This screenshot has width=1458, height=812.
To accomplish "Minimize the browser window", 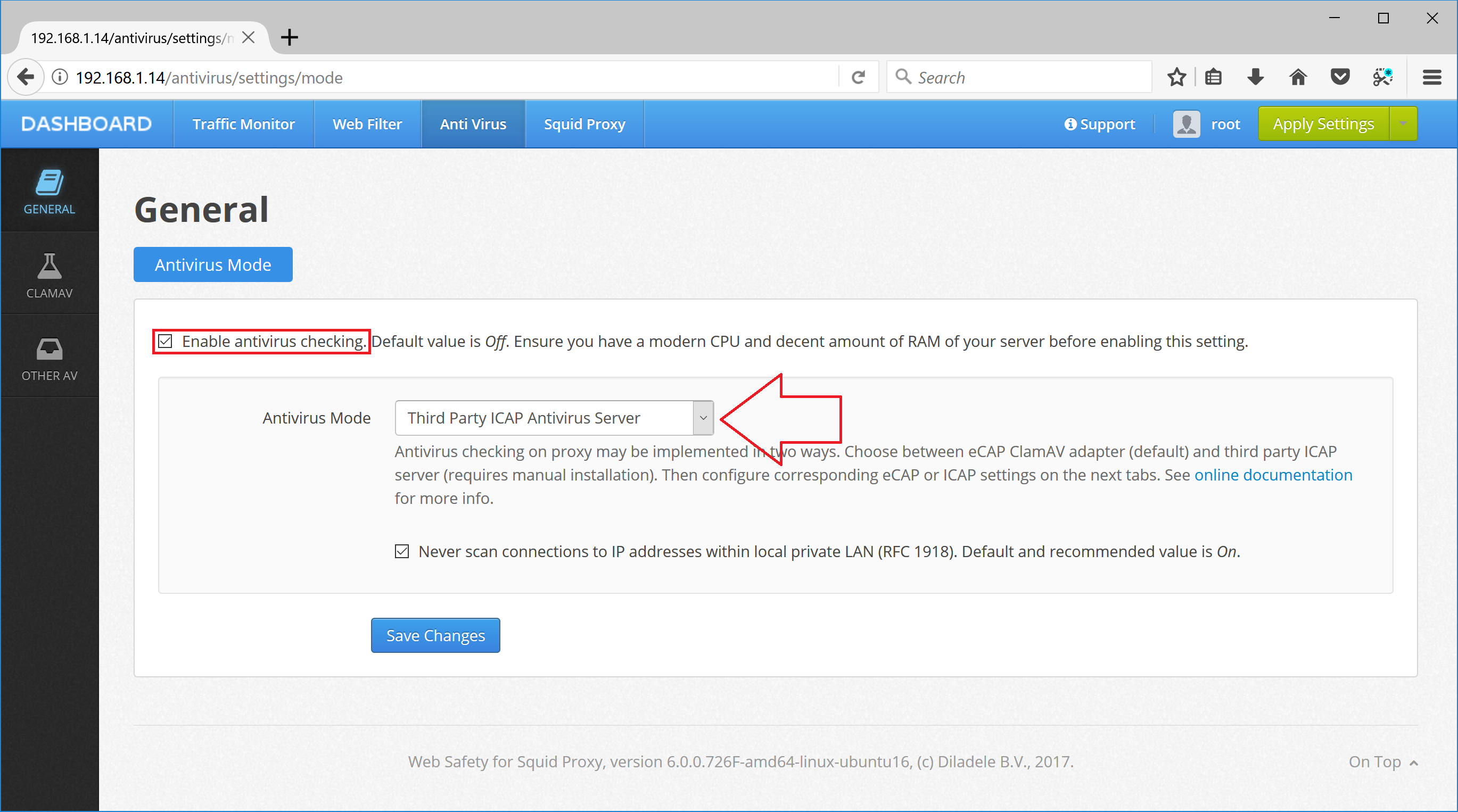I will coord(1334,18).
